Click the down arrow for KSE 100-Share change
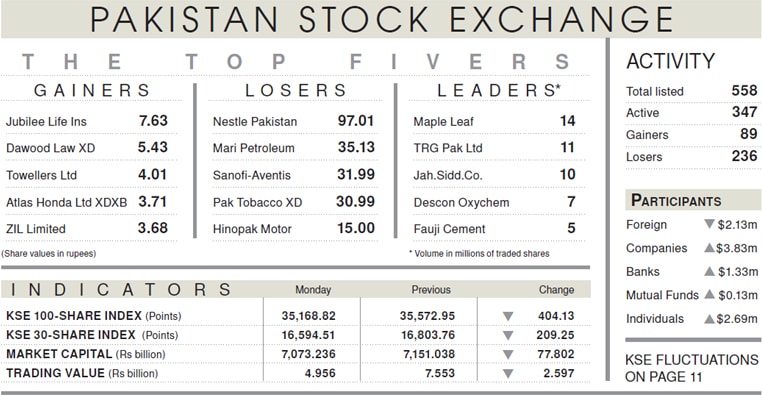762x395 pixels. click(x=508, y=316)
